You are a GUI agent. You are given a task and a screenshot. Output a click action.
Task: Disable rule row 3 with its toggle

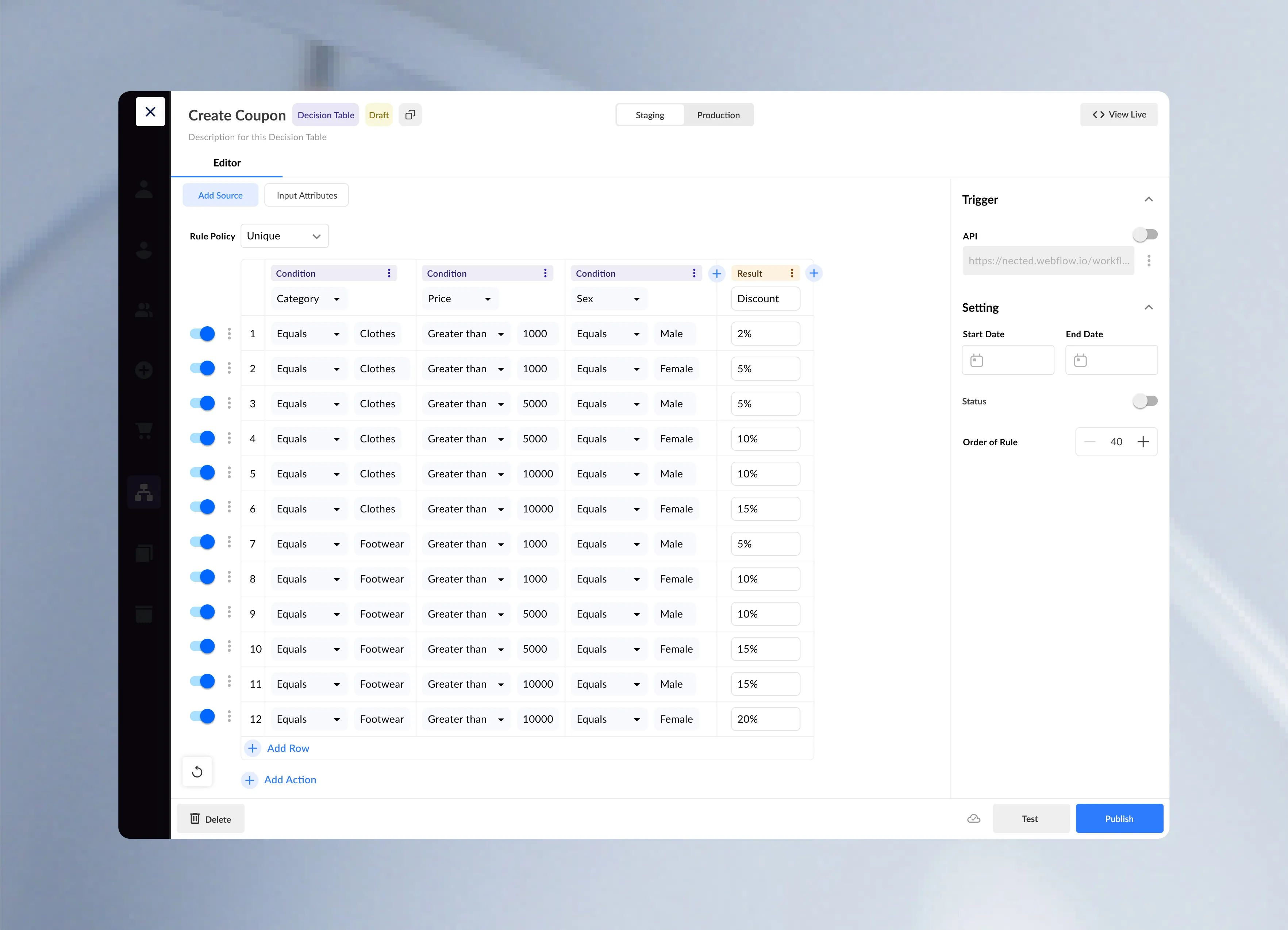[201, 403]
